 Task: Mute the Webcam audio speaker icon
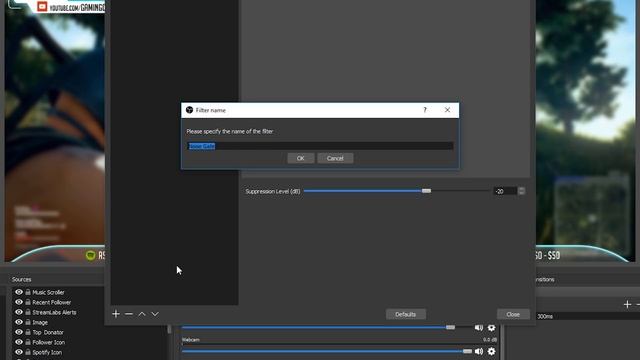point(479,351)
